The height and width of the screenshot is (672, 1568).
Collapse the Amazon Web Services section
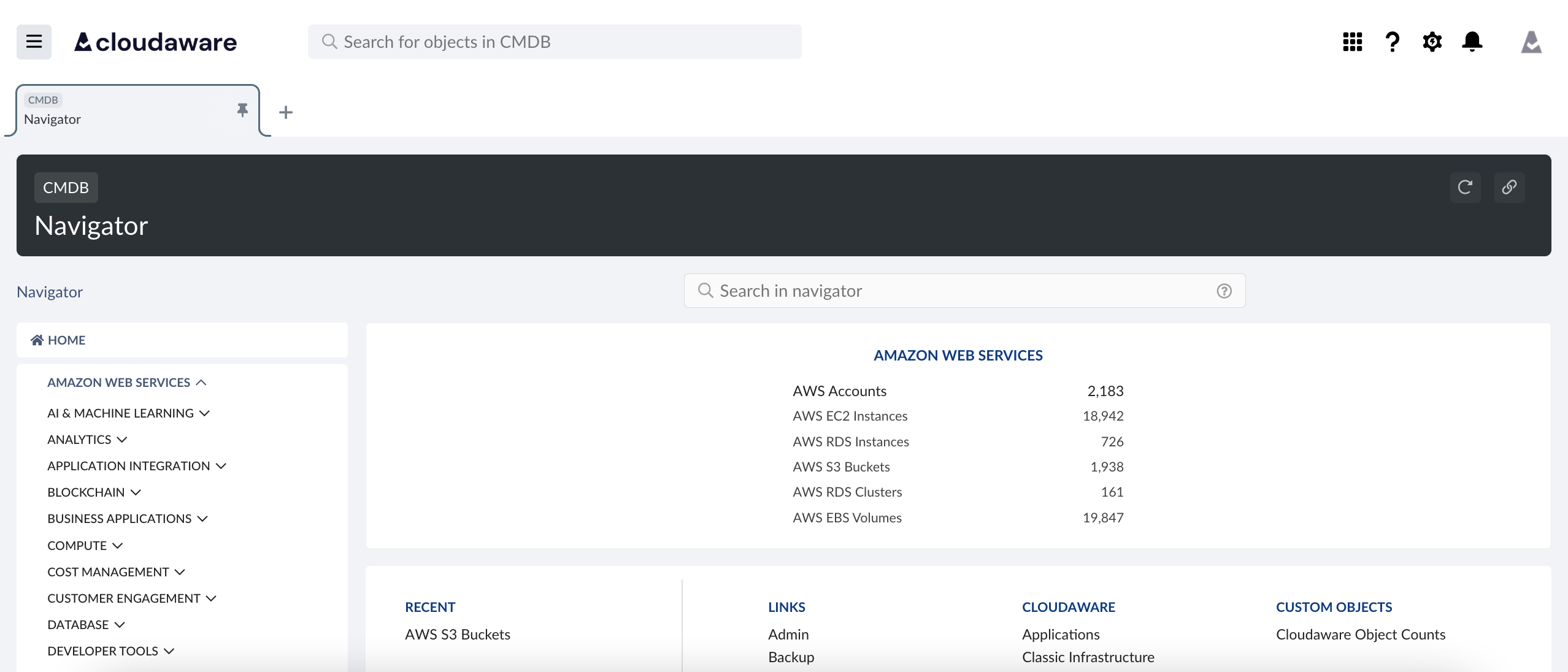click(x=126, y=383)
